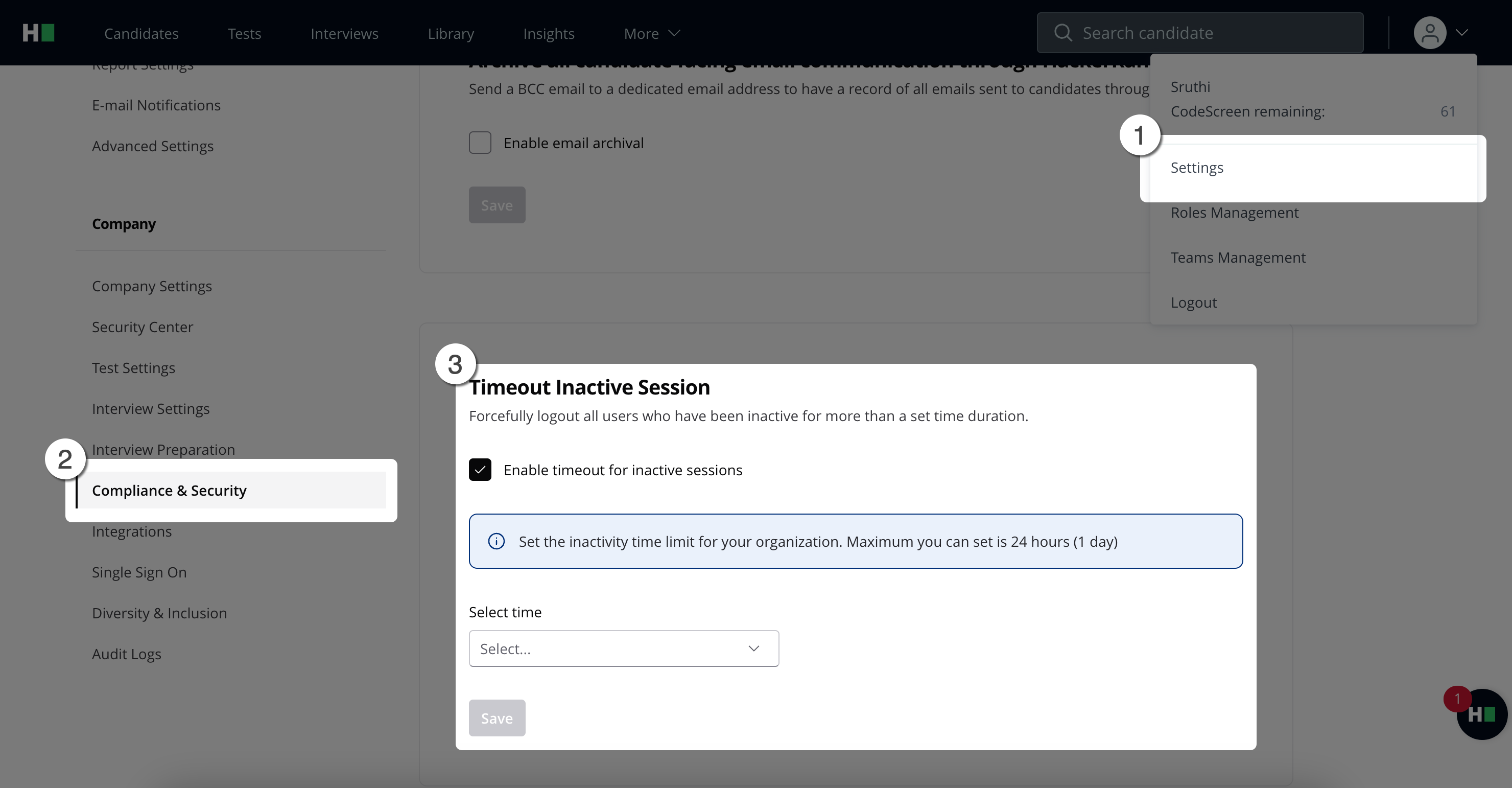
Task: Click the red notification badge on chat
Action: coord(1457,699)
